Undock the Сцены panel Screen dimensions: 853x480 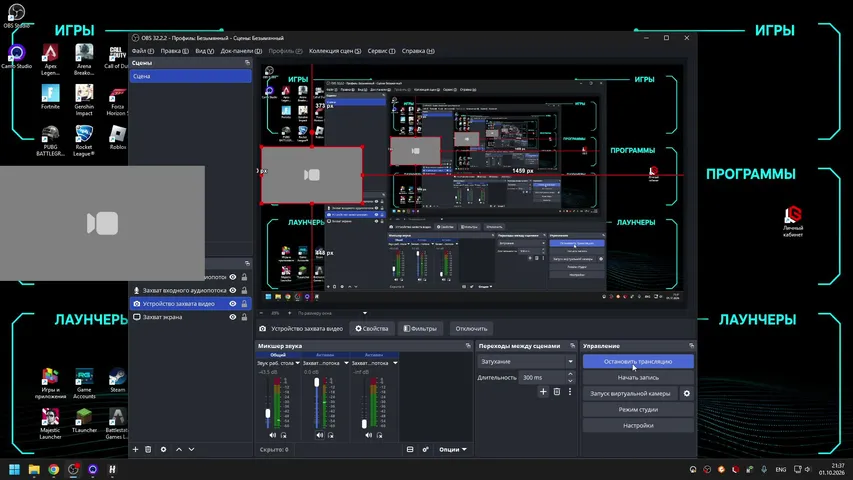click(248, 63)
